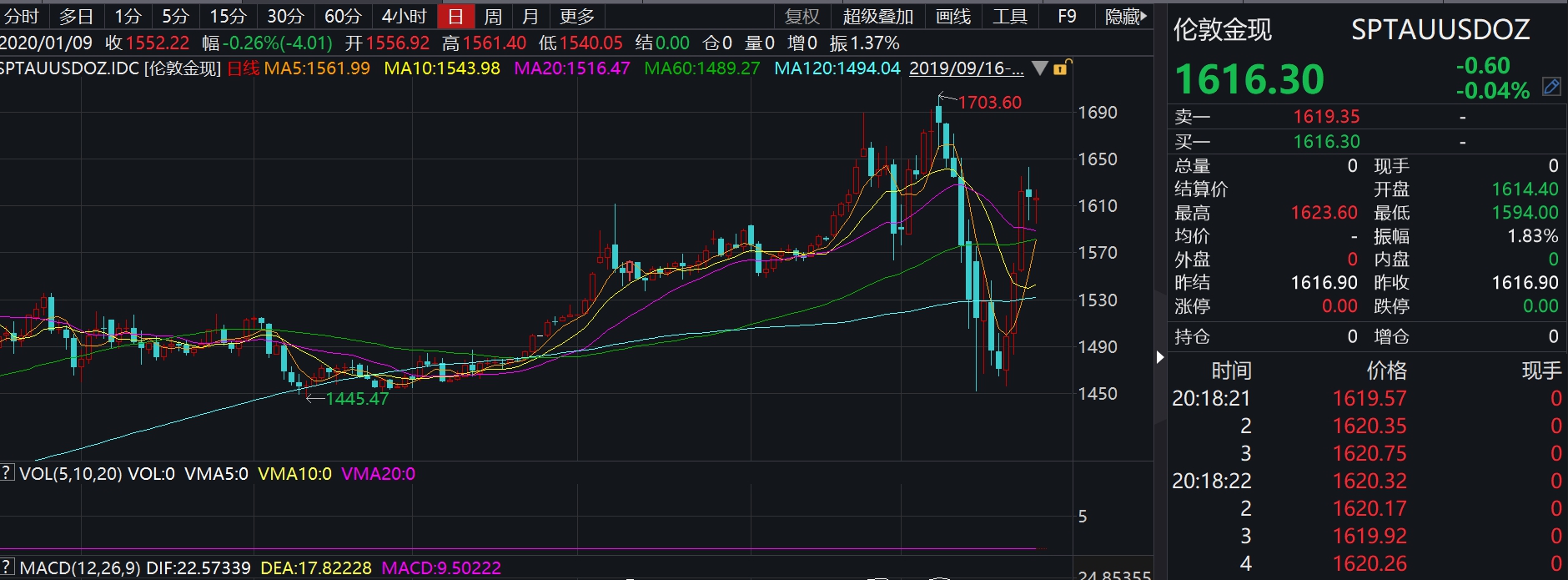The image size is (1568, 580).
Task: Click the -0.04% change percentage
Action: tap(1493, 90)
